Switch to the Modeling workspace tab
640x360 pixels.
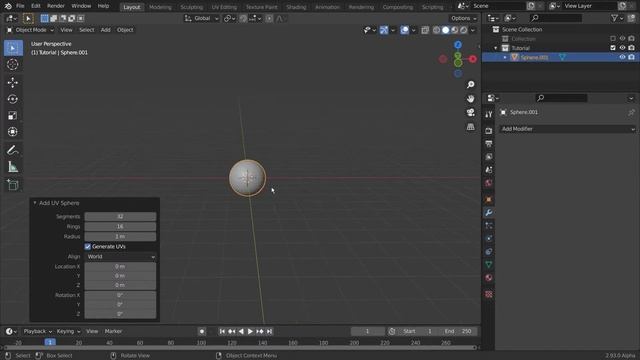160,7
